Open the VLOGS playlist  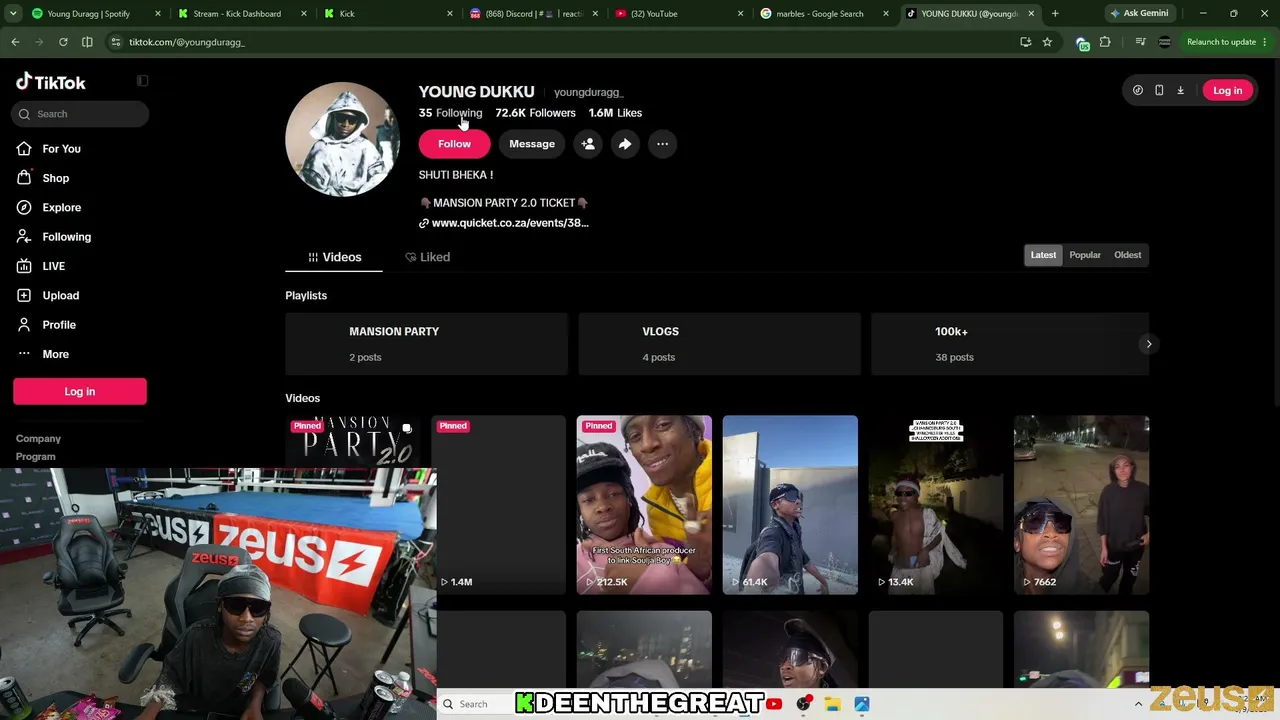[x=719, y=344]
